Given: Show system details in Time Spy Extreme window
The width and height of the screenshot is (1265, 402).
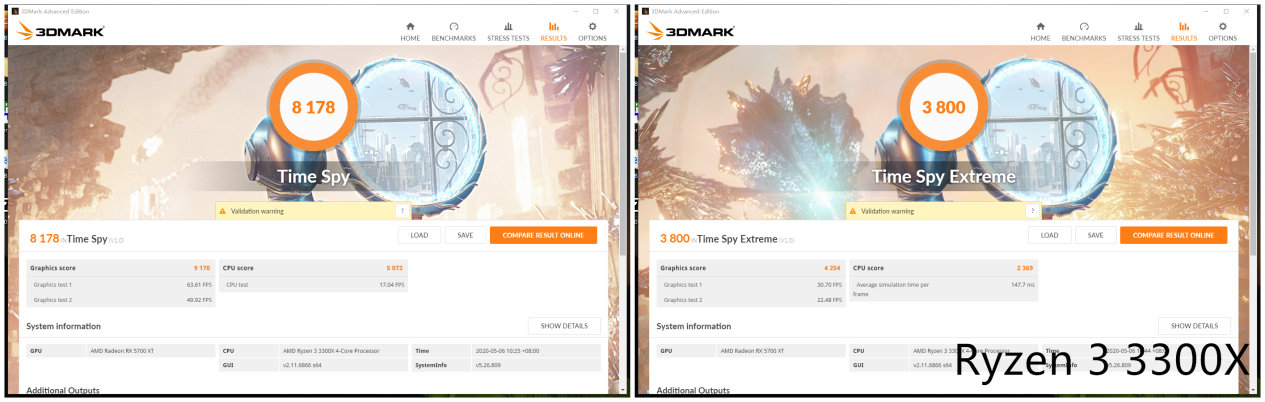Looking at the screenshot, I should (1194, 326).
